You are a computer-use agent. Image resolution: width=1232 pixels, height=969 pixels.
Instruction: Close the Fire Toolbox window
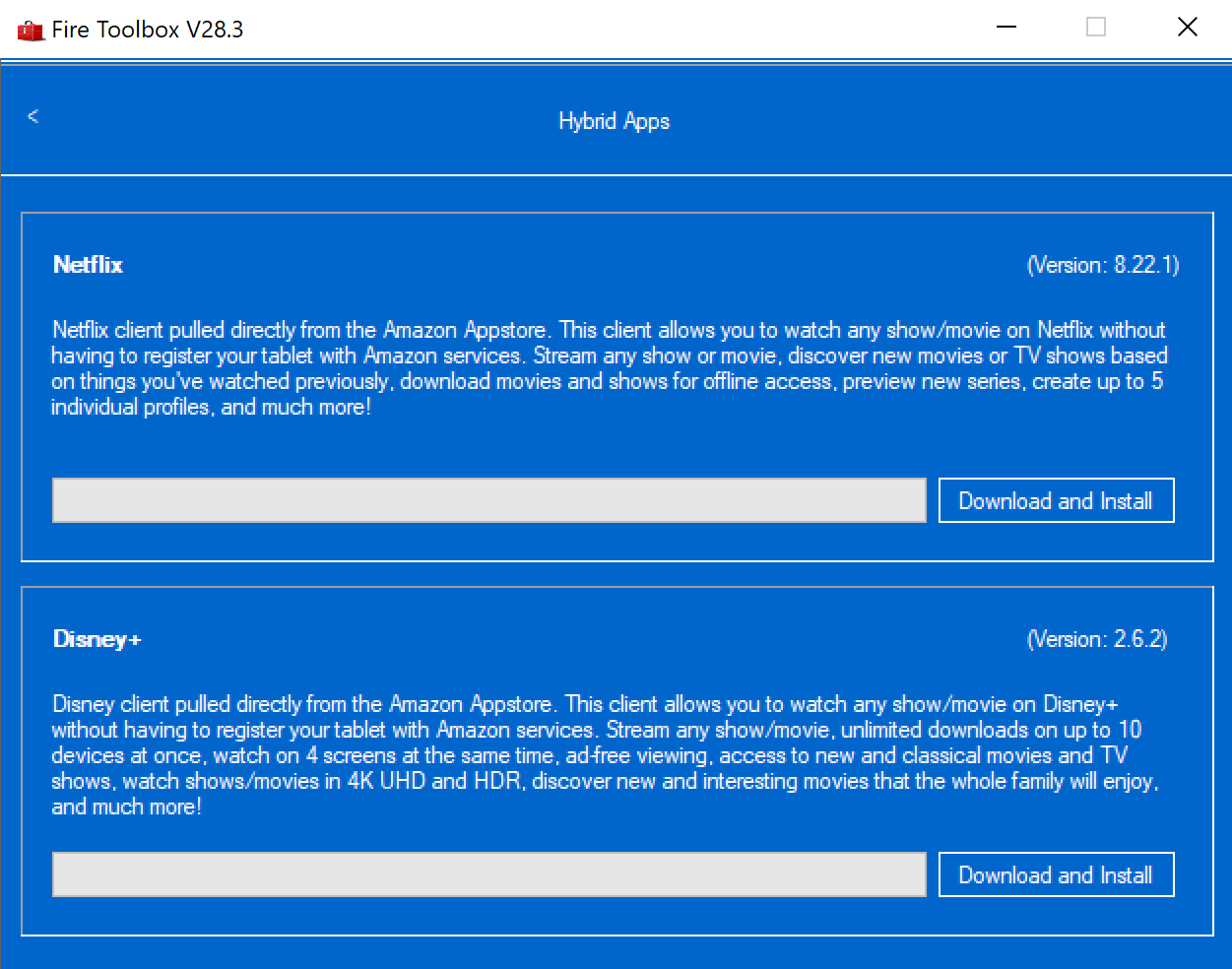click(x=1188, y=28)
